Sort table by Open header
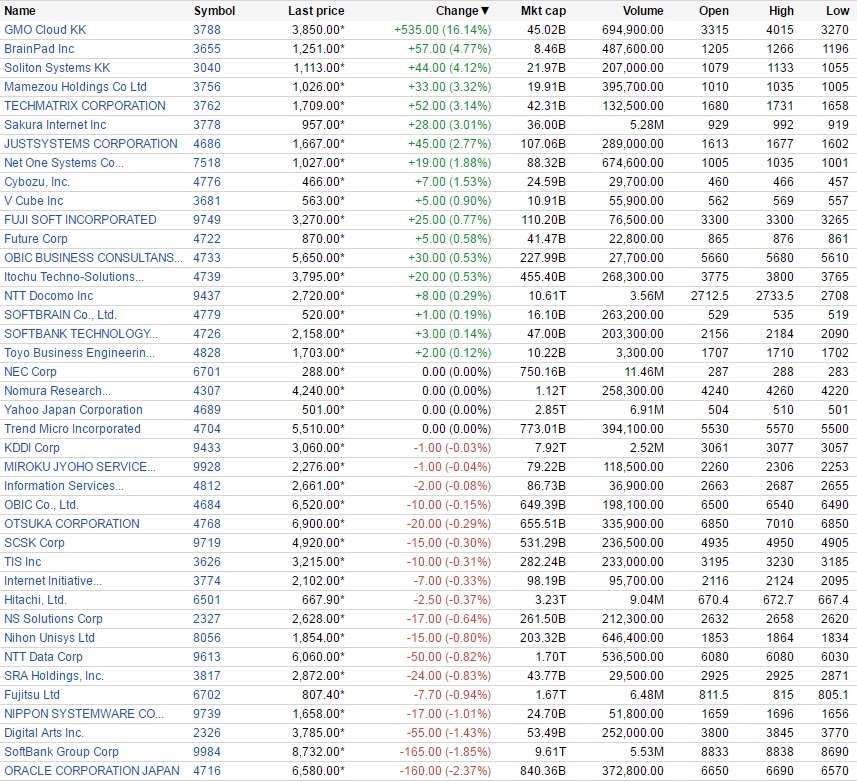The height and width of the screenshot is (782, 857). (713, 11)
